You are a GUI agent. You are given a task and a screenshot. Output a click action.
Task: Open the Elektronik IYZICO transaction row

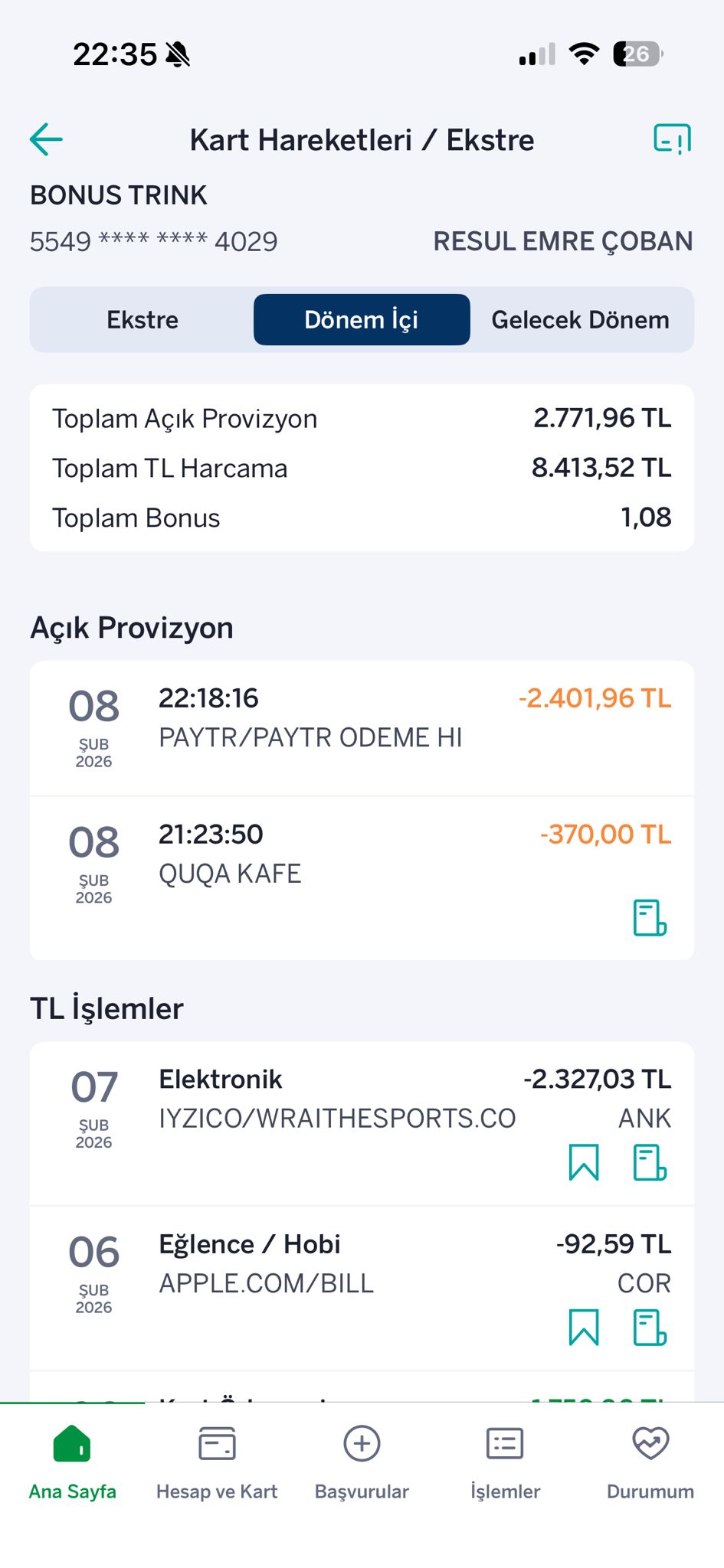362,1124
